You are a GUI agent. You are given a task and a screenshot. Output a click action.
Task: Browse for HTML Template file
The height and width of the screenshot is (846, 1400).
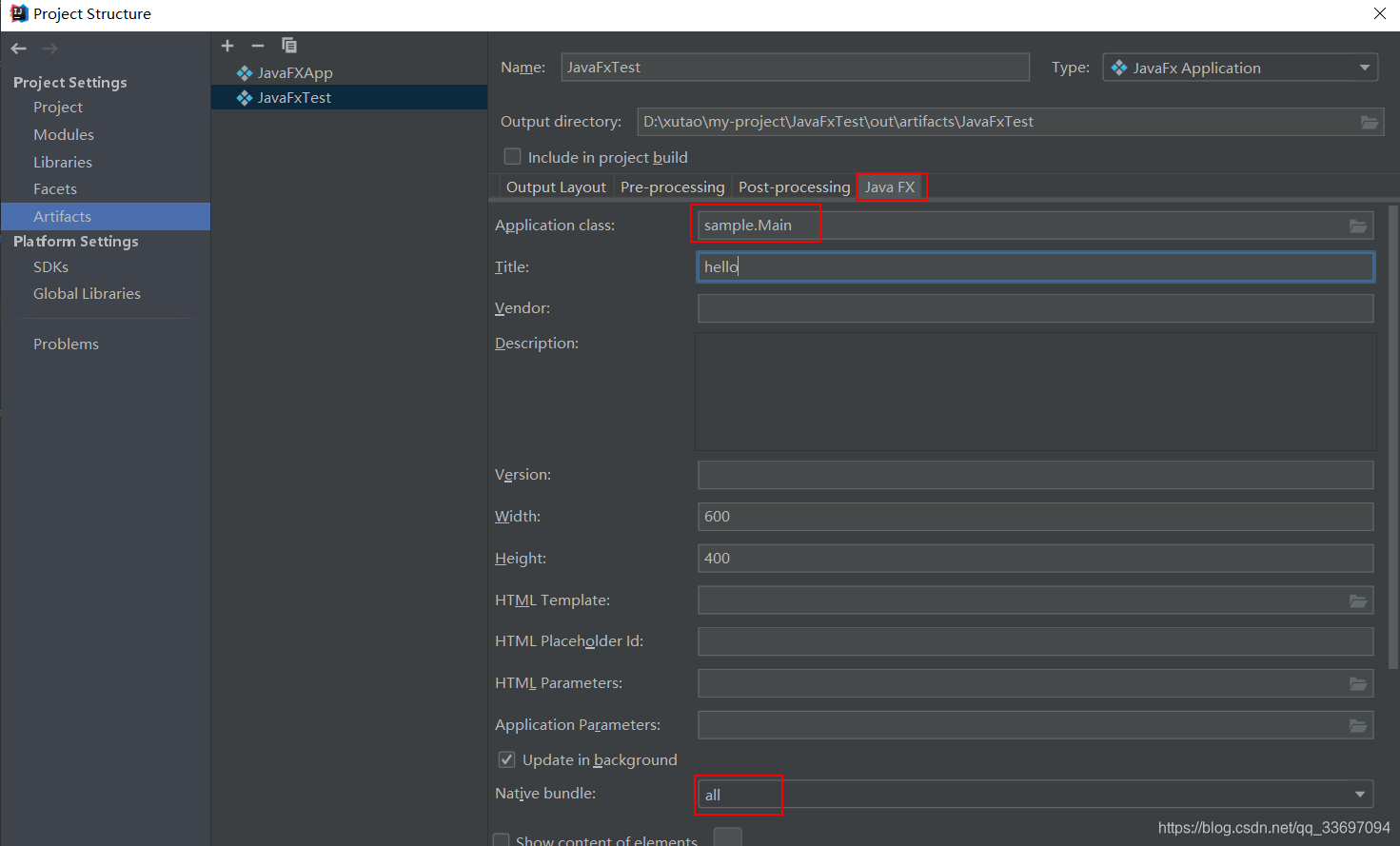(x=1358, y=600)
